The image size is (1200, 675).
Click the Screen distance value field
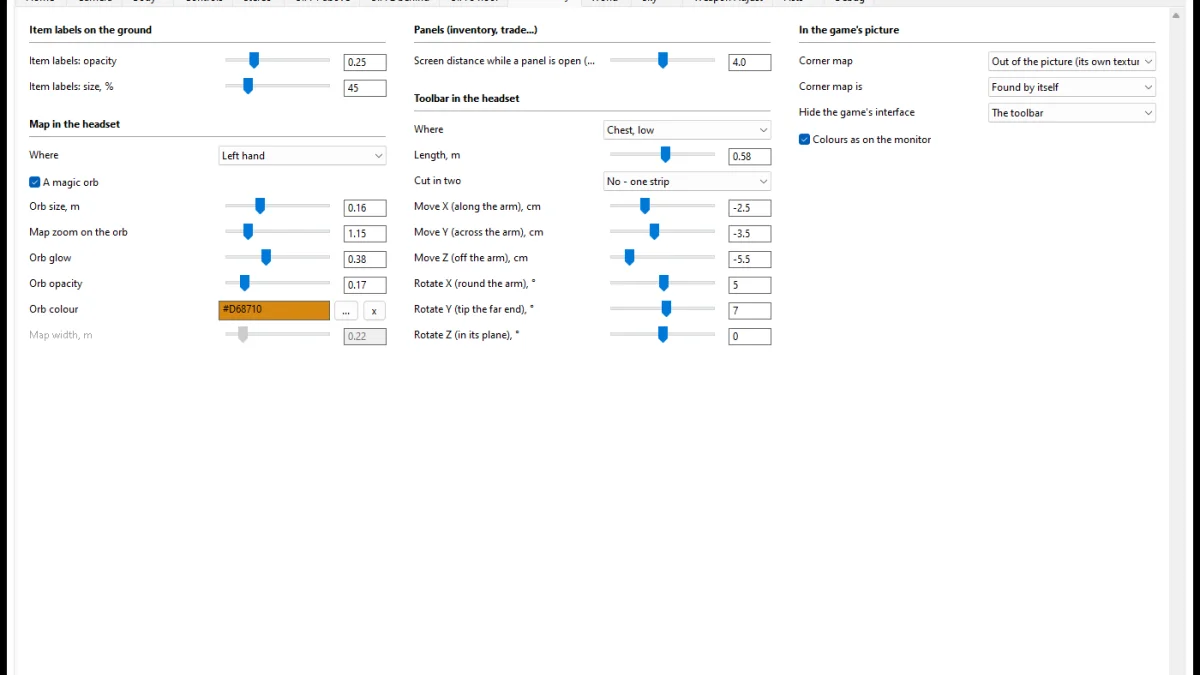[750, 62]
